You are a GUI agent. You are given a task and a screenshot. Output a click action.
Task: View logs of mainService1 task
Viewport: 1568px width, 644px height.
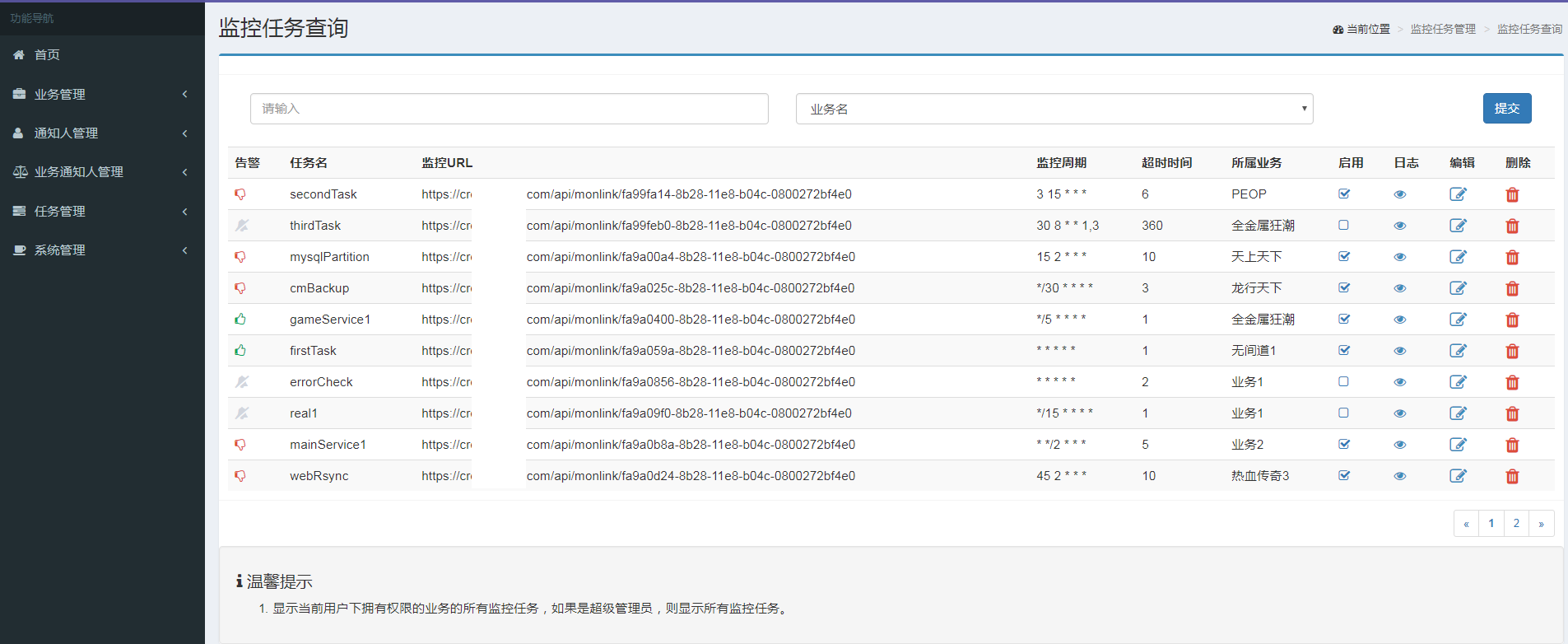coord(1400,445)
